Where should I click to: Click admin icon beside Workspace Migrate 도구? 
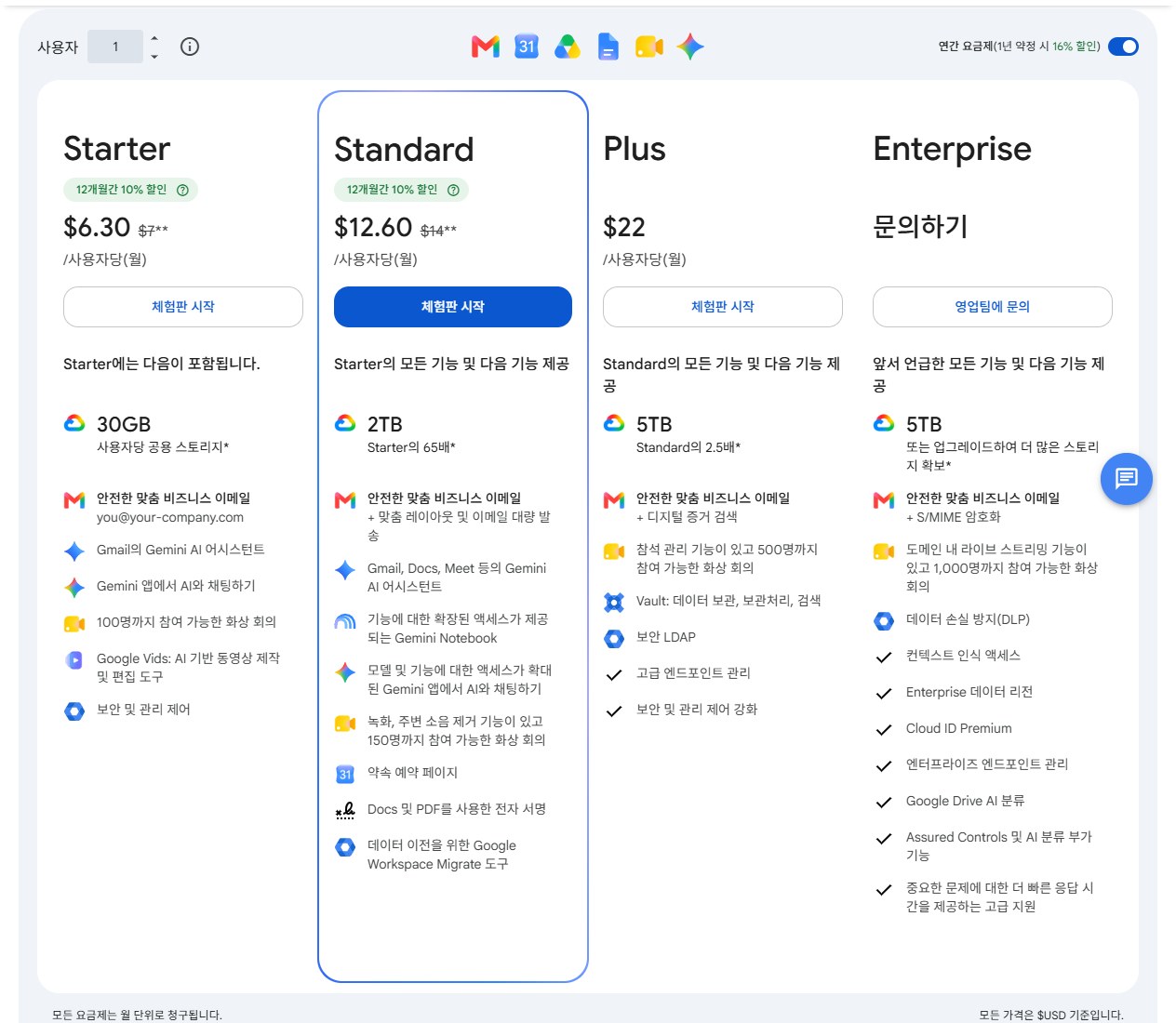point(345,846)
